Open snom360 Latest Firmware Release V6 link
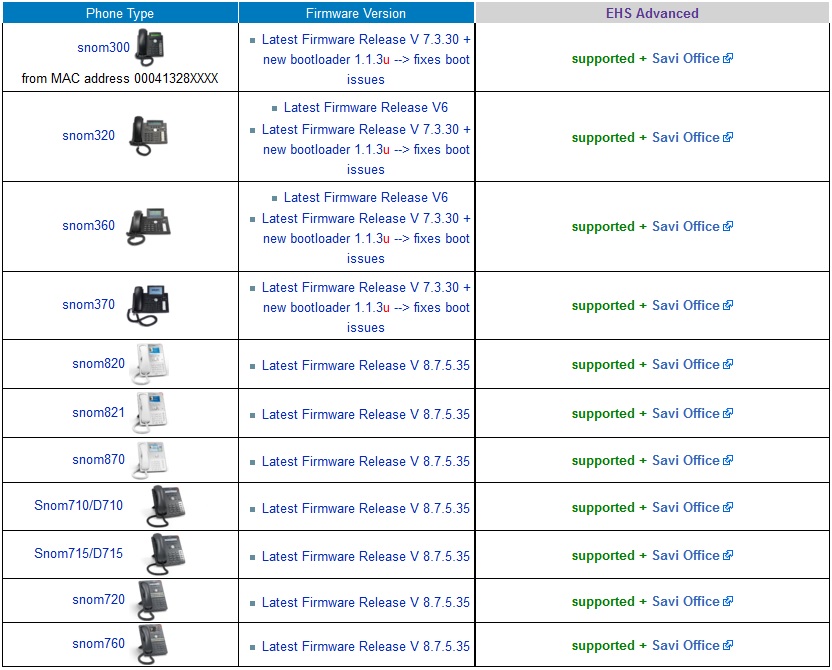This screenshot has height=670, width=832. click(366, 197)
